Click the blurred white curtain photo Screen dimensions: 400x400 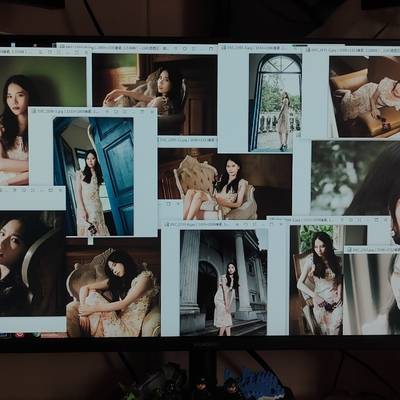click(x=372, y=294)
